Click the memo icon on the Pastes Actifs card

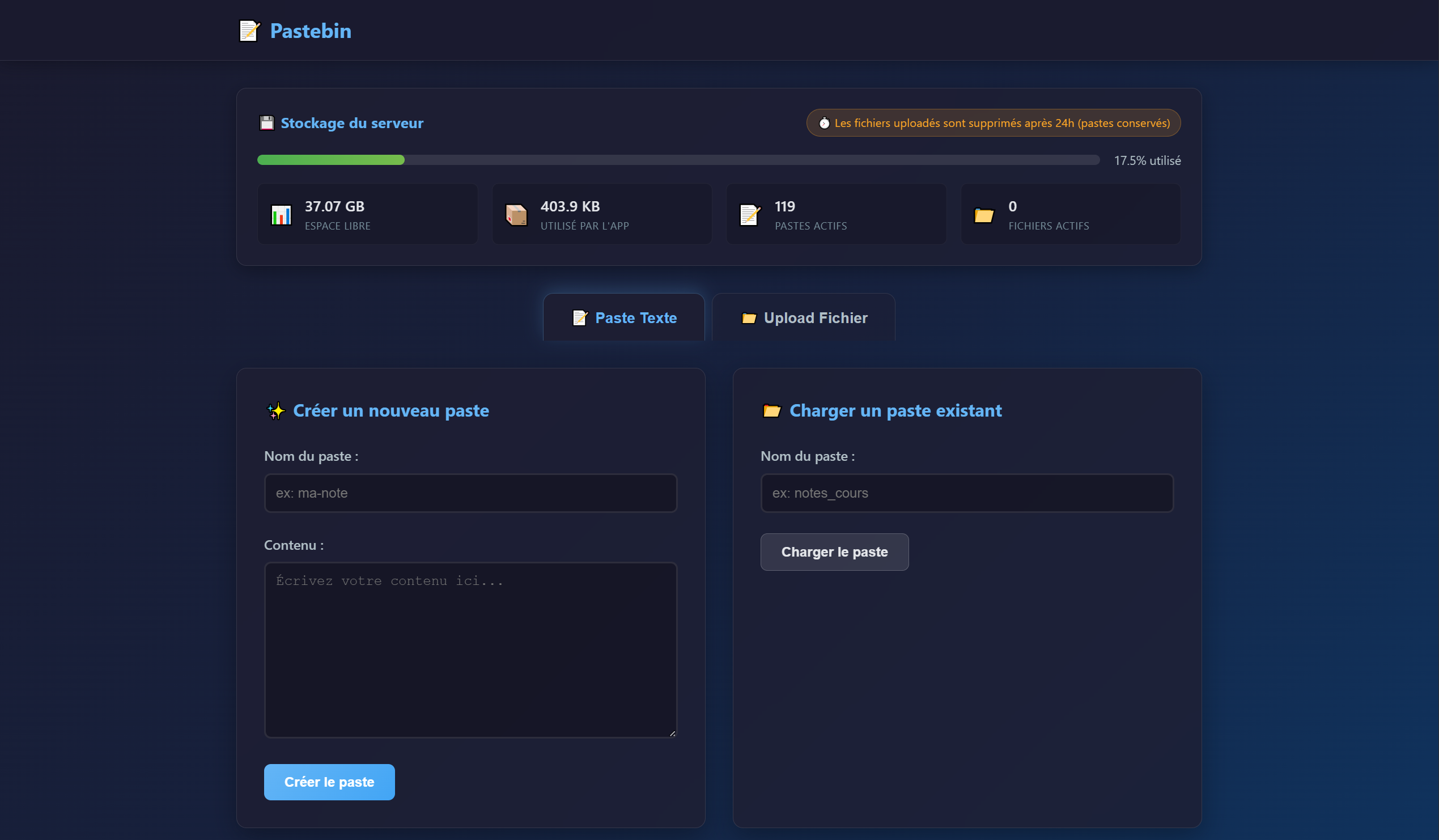751,215
